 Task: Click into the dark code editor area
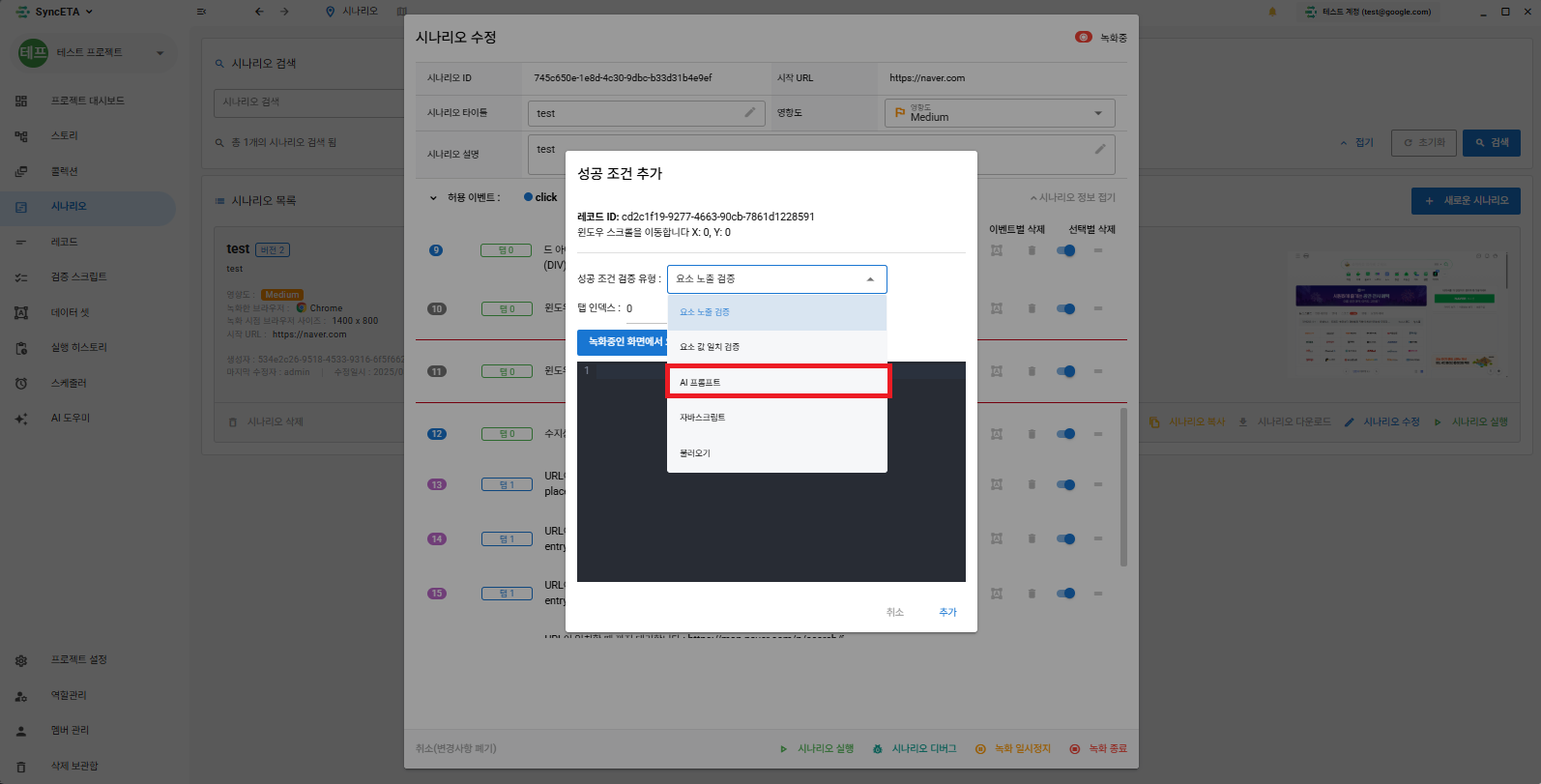tap(771, 472)
